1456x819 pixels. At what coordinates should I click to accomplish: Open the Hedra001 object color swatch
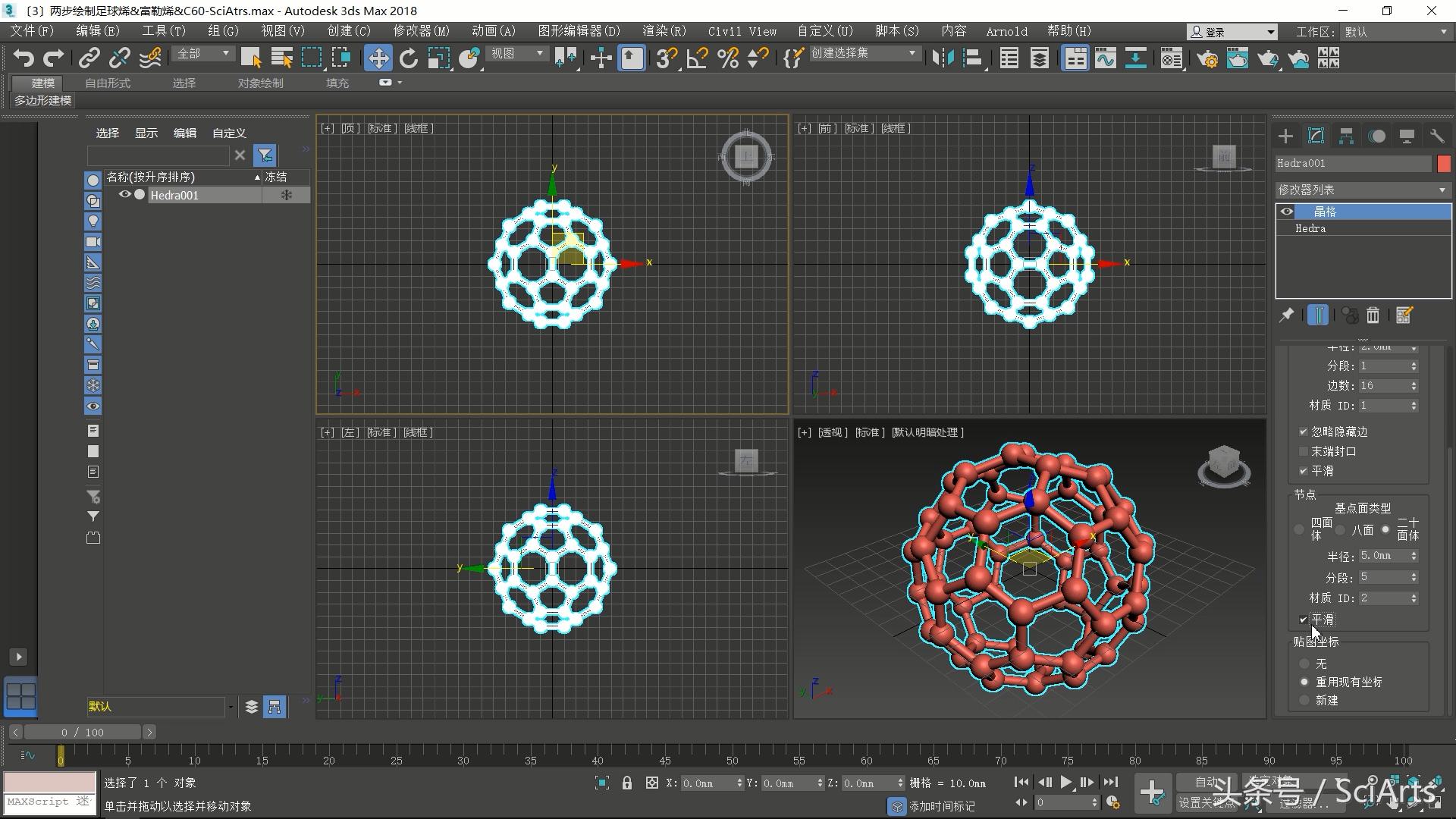1444,163
